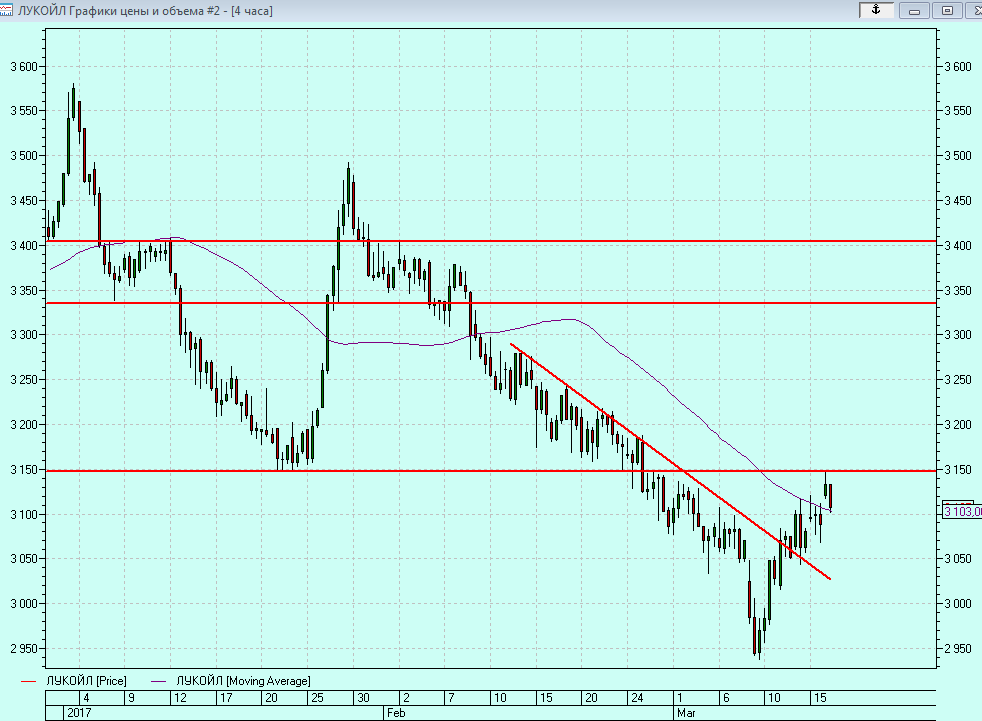This screenshot has height=721, width=982.
Task: Select the horizontal red line near 3 405
Action: [492, 241]
